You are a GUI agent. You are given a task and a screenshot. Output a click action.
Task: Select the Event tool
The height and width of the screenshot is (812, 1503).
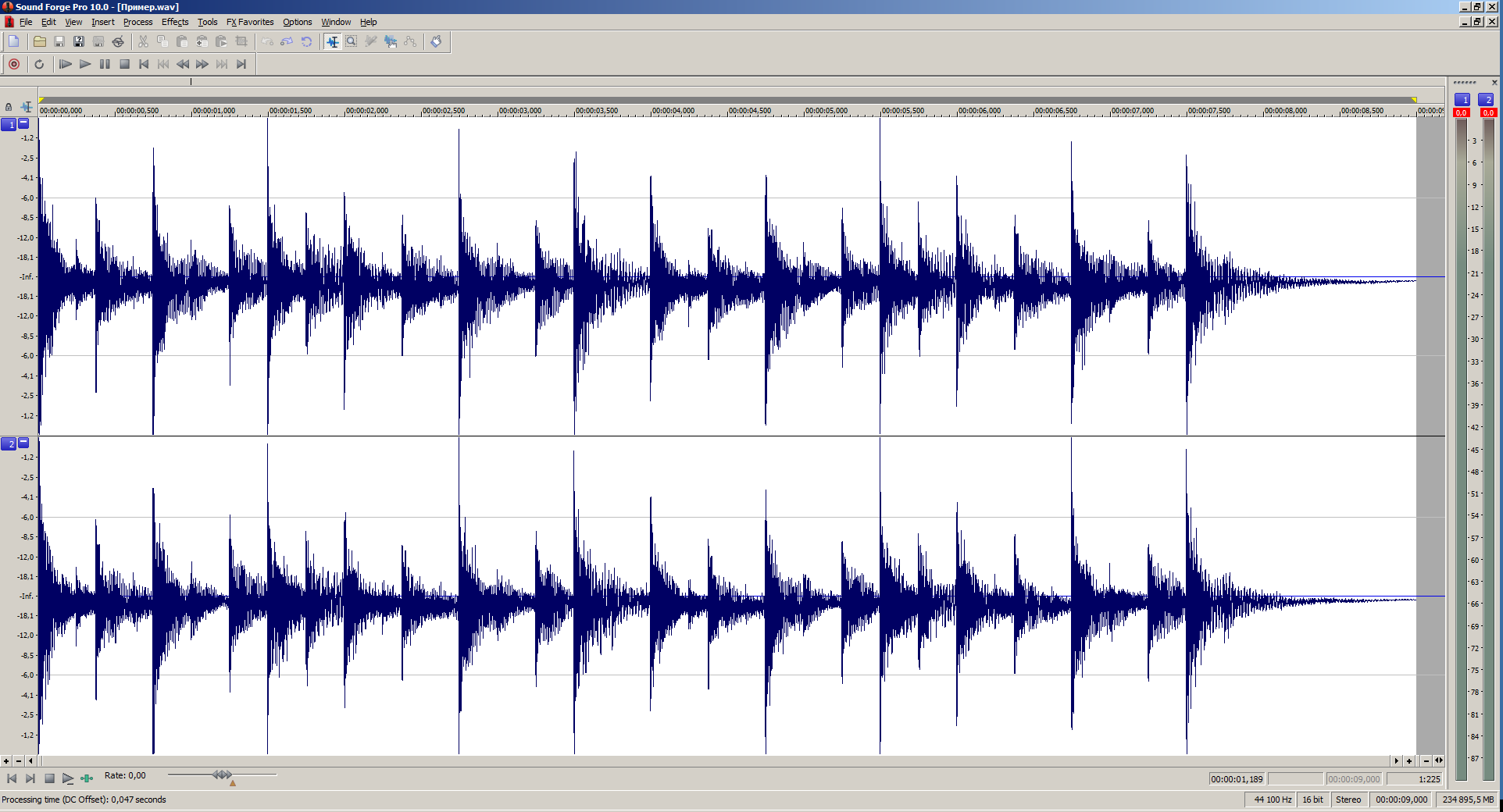(x=391, y=41)
